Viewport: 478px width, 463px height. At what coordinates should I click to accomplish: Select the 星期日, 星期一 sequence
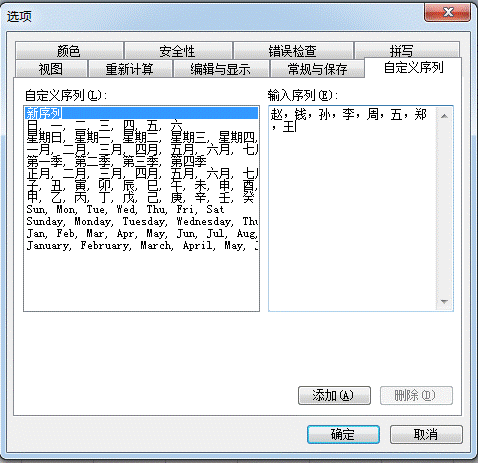tap(142, 137)
